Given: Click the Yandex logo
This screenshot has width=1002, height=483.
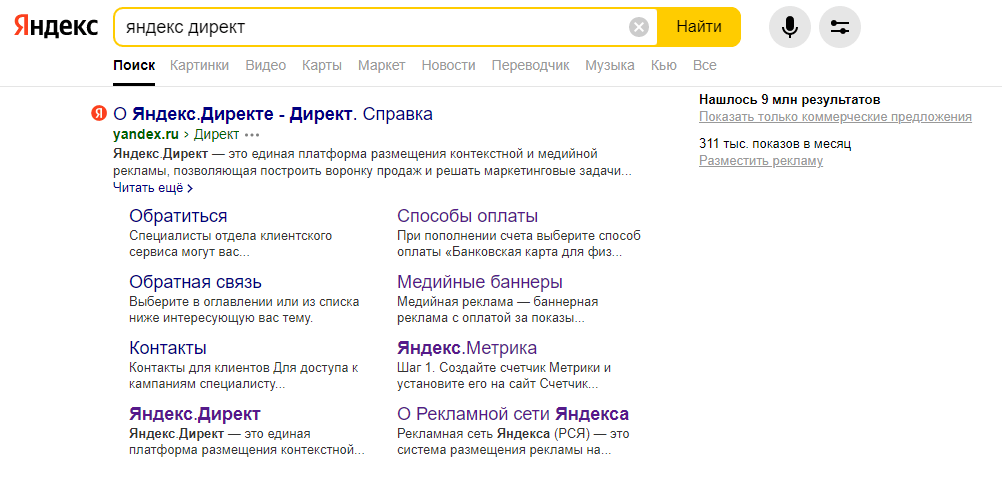Looking at the screenshot, I should tap(56, 27).
